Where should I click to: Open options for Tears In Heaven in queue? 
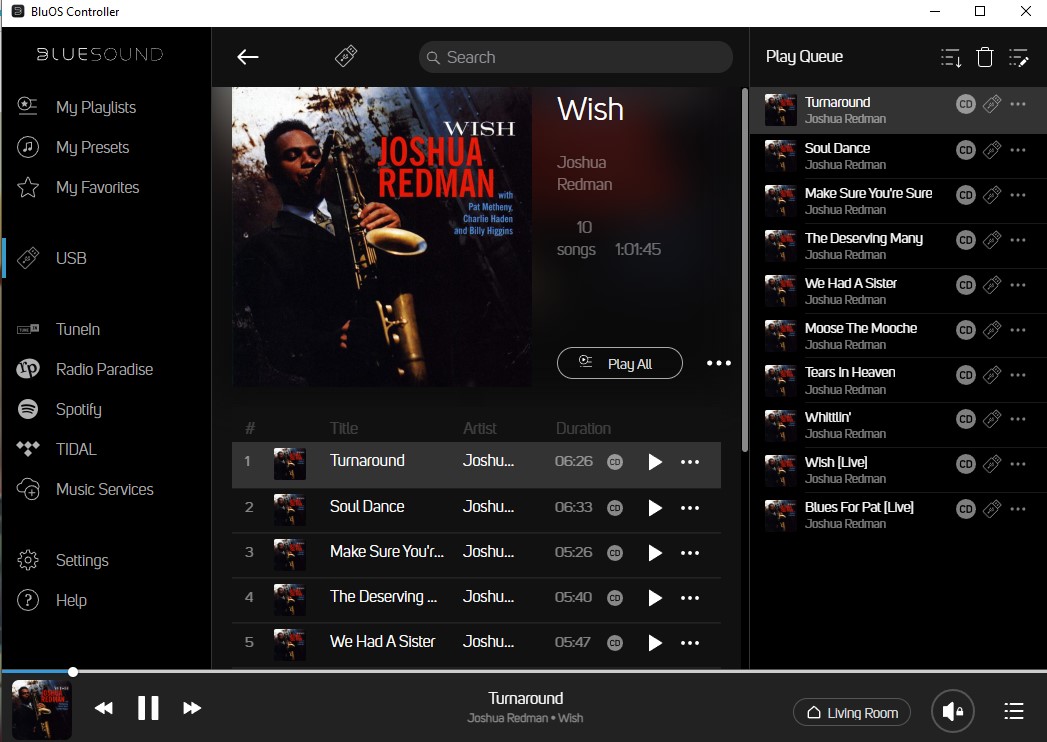coord(1018,375)
